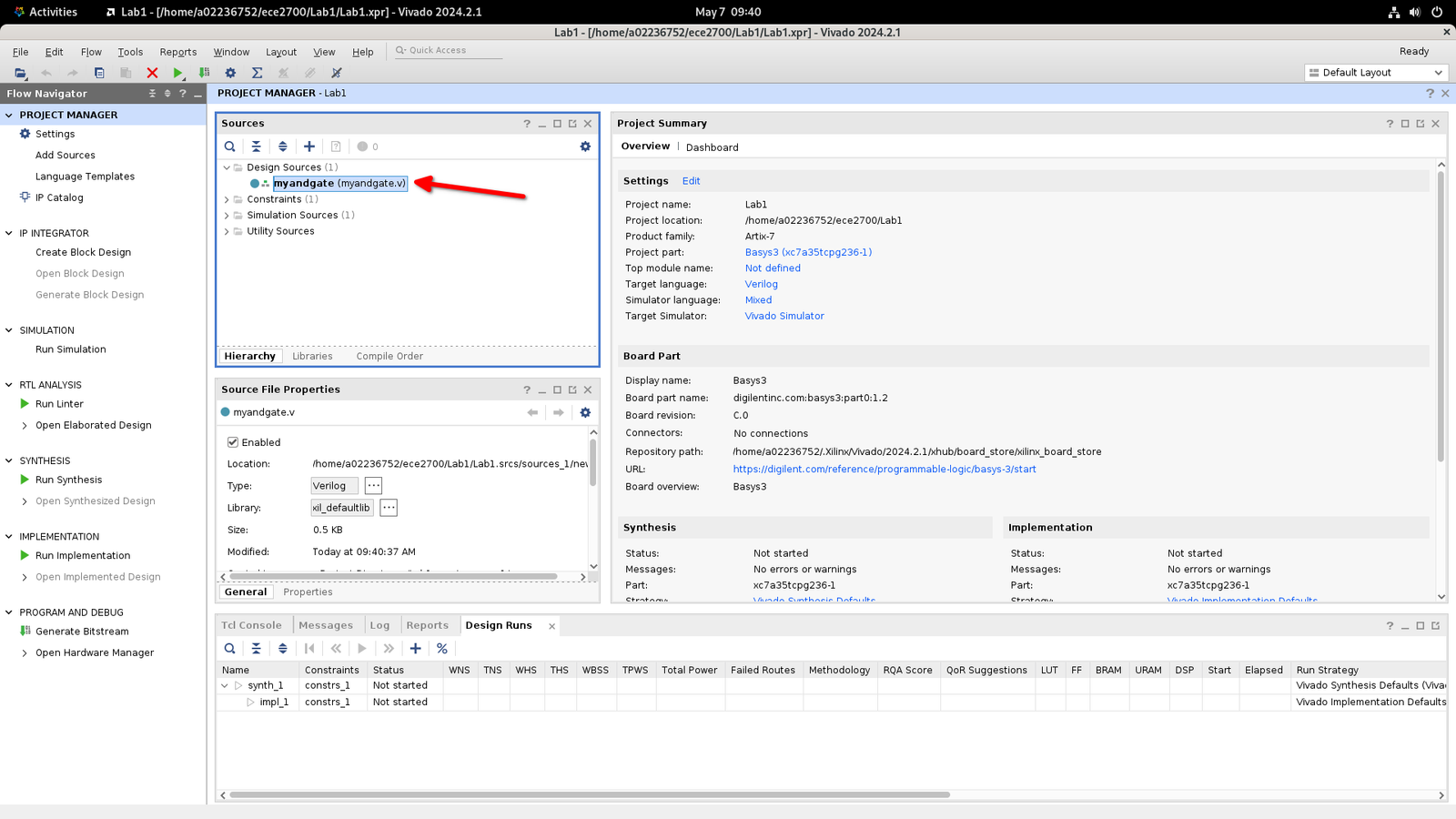Click the volume icon in system tray

[1415, 12]
